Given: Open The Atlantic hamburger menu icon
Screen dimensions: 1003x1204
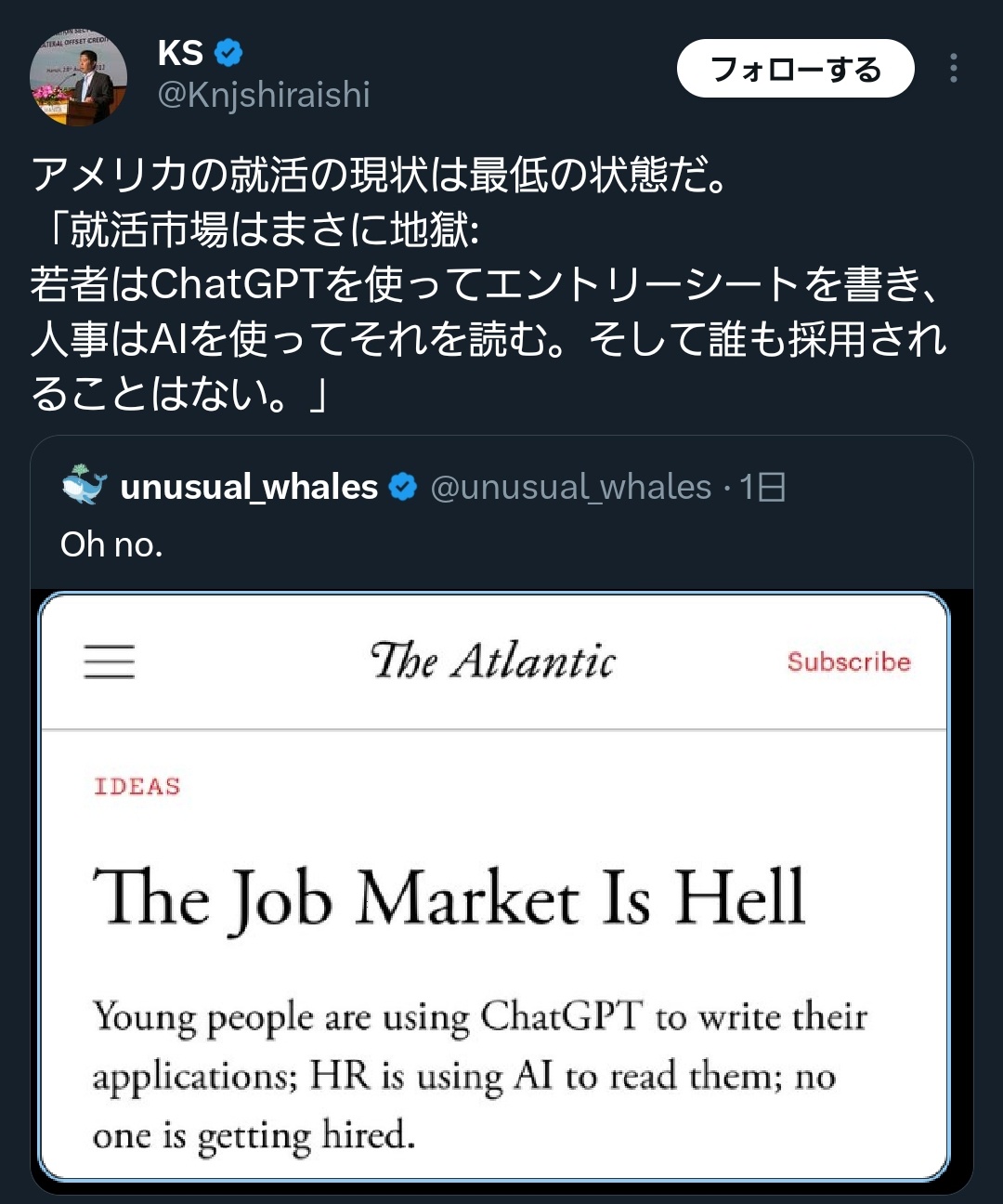Looking at the screenshot, I should pyautogui.click(x=110, y=661).
